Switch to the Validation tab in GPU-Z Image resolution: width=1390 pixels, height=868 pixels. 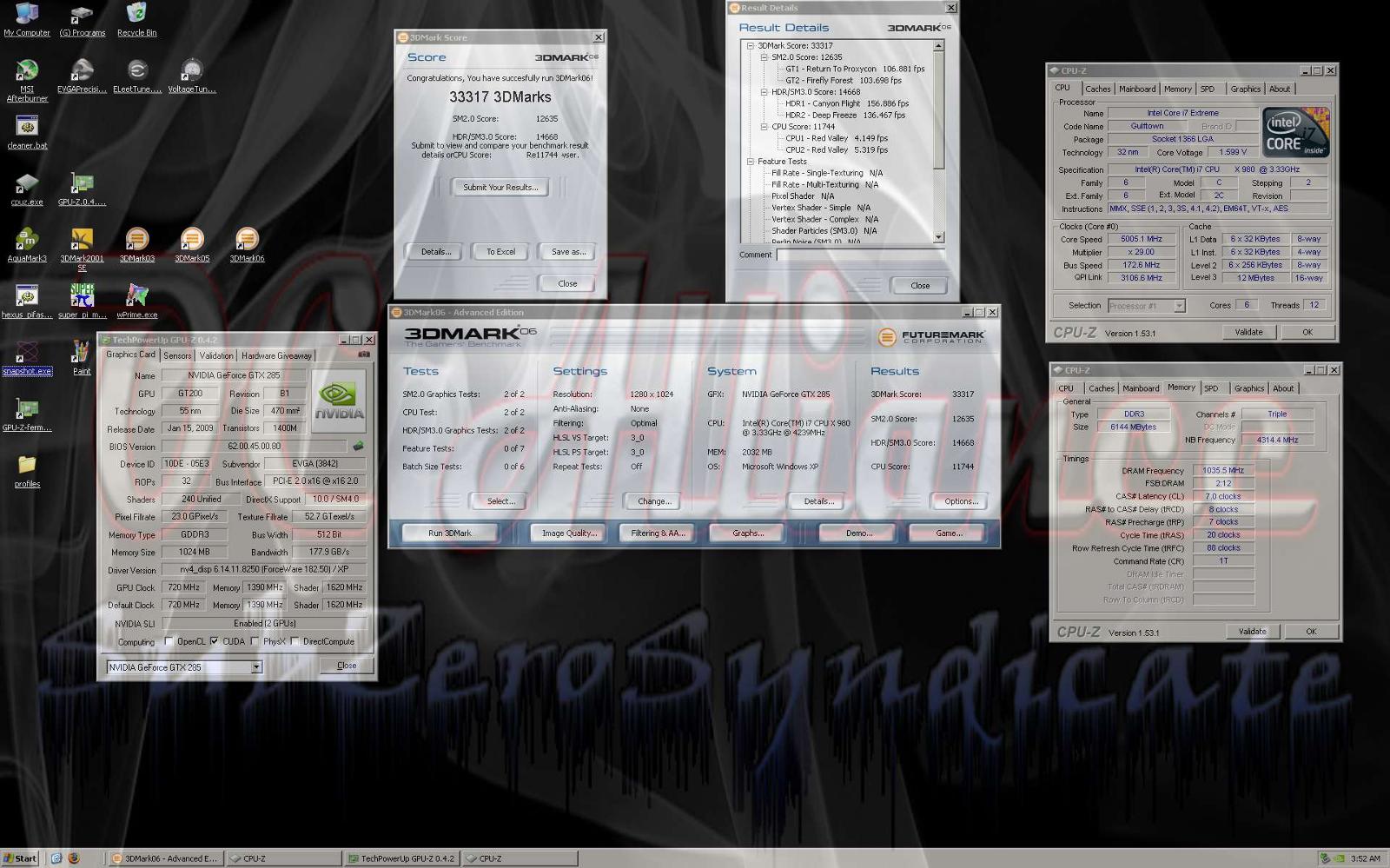216,355
